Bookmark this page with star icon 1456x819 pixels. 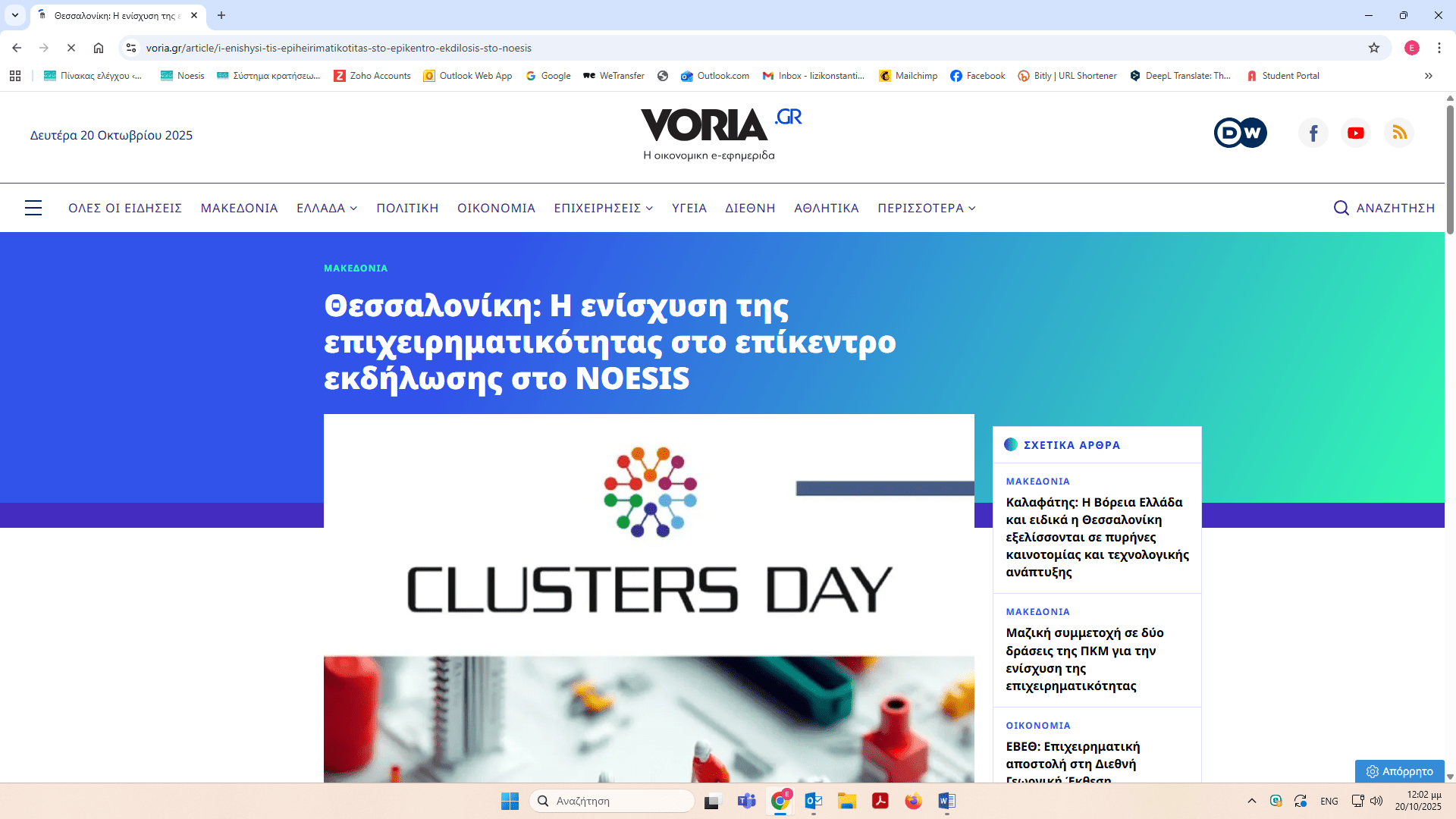point(1374,48)
